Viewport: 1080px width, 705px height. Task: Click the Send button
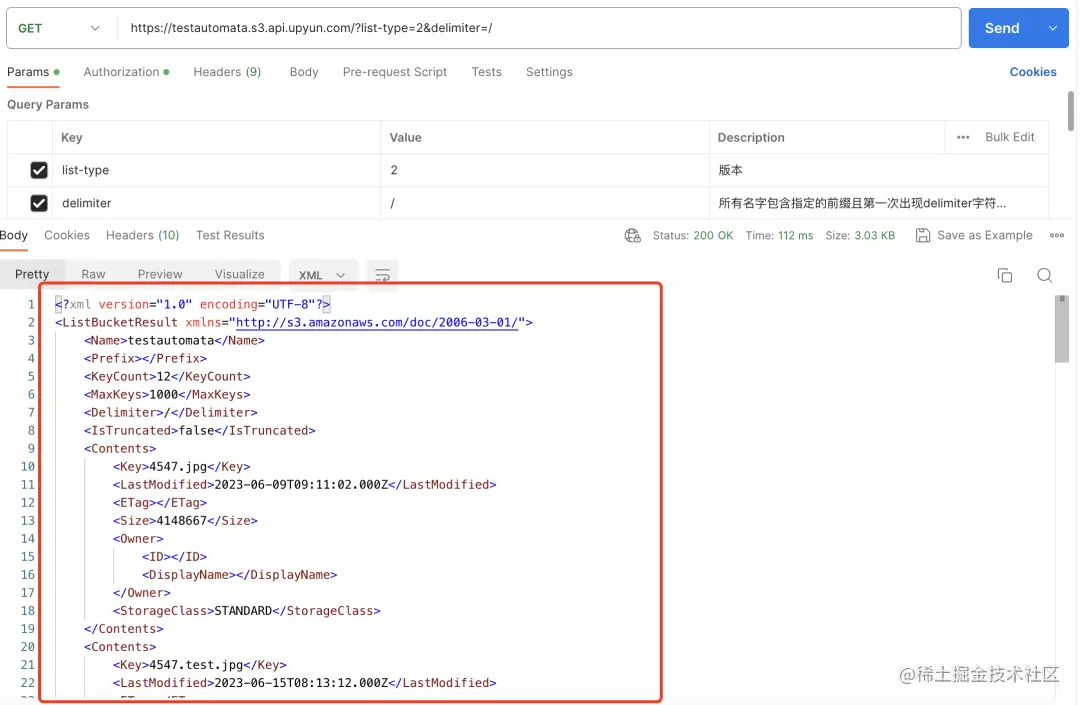[x=1001, y=28]
